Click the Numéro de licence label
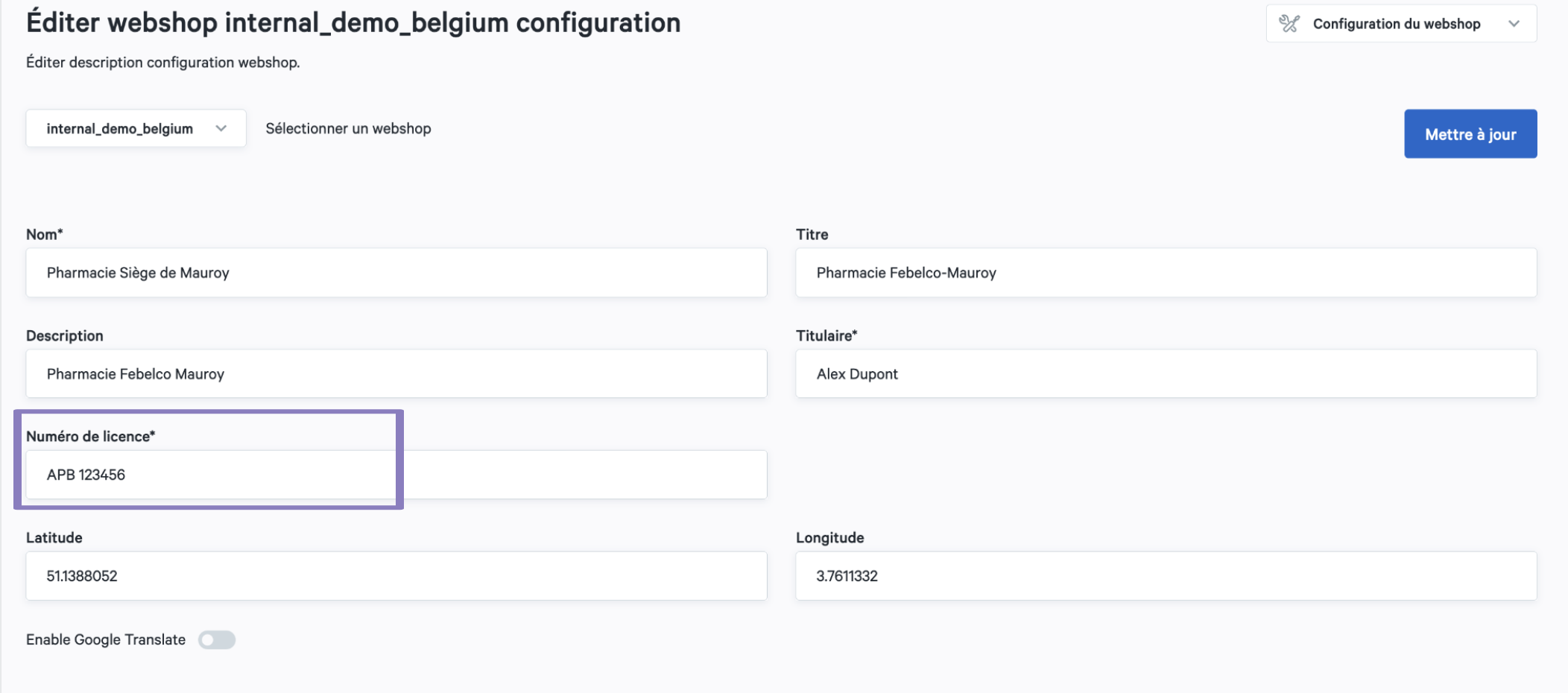 (90, 437)
